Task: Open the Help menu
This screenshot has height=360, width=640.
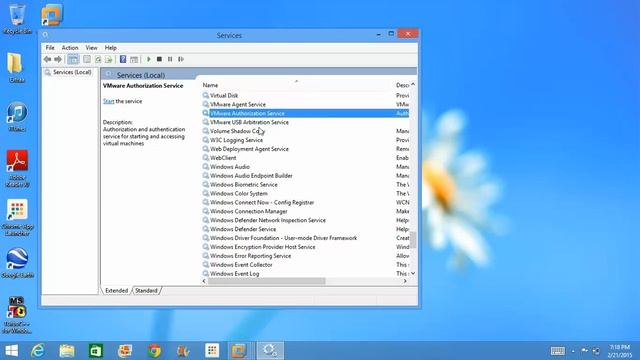Action: point(111,48)
